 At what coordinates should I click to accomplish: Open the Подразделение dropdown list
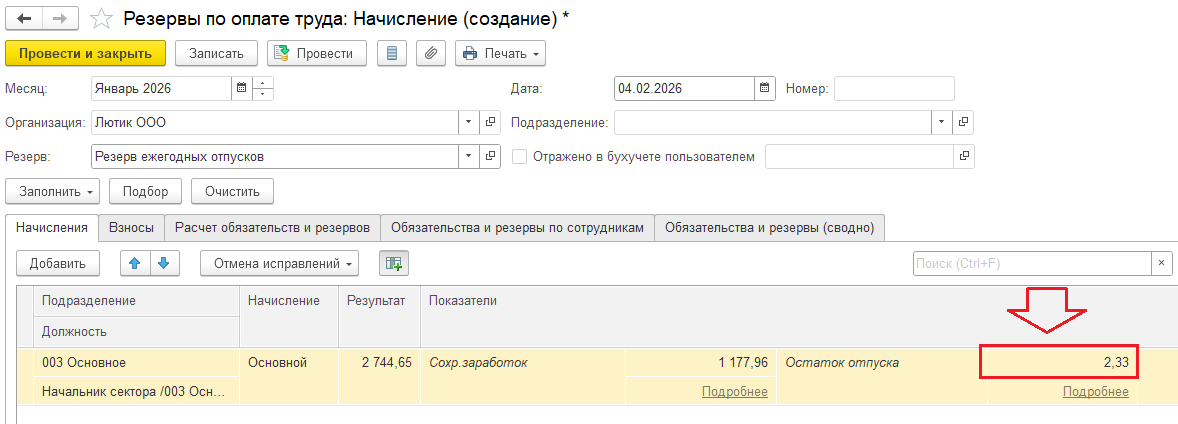941,122
